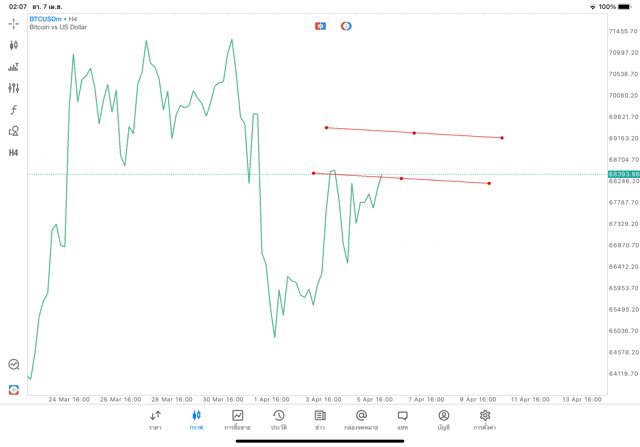This screenshot has height=447, width=640.
Task: Open the H4 timeframe selector
Action: click(x=14, y=153)
